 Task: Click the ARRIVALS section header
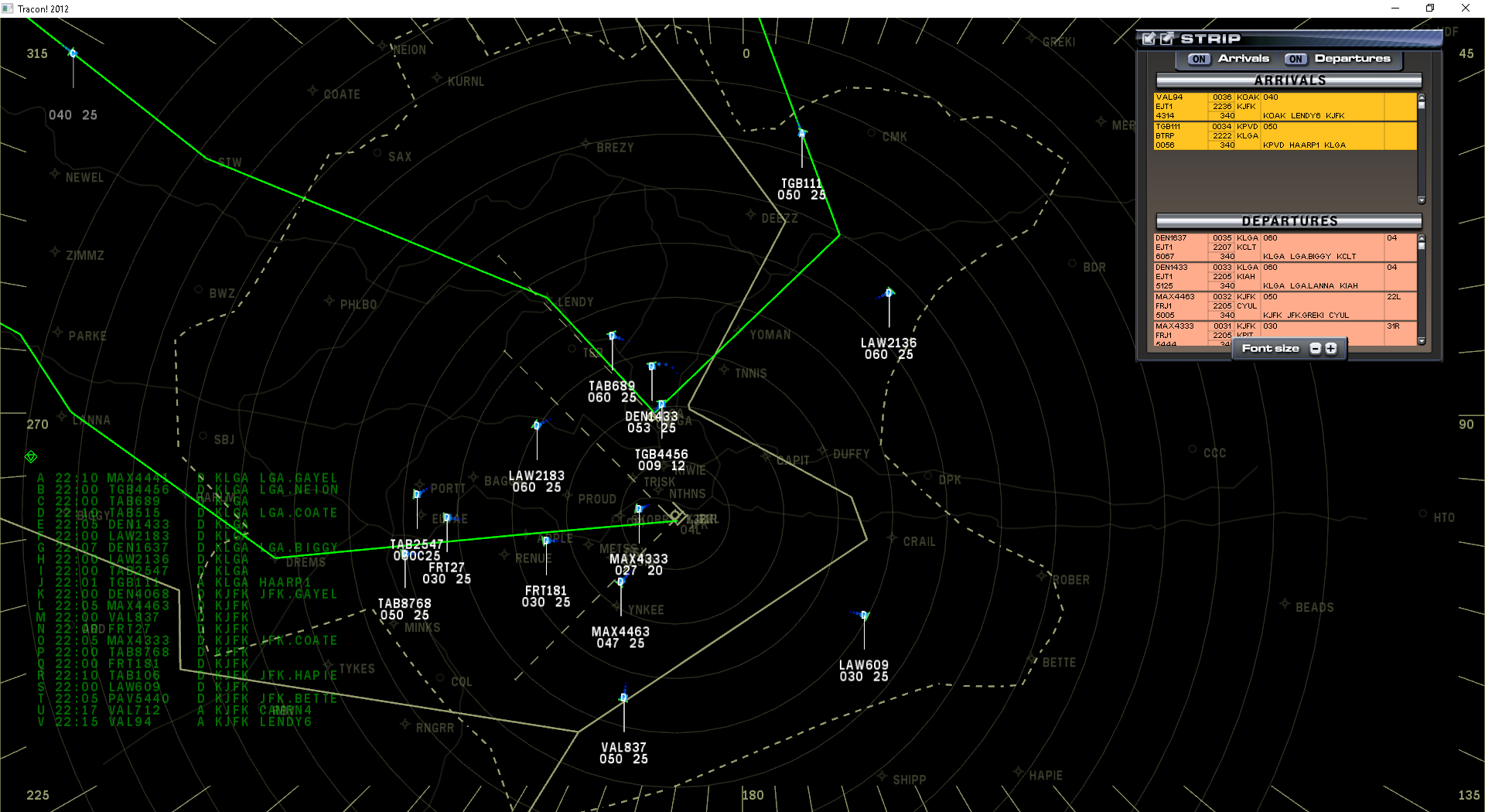tap(1288, 80)
